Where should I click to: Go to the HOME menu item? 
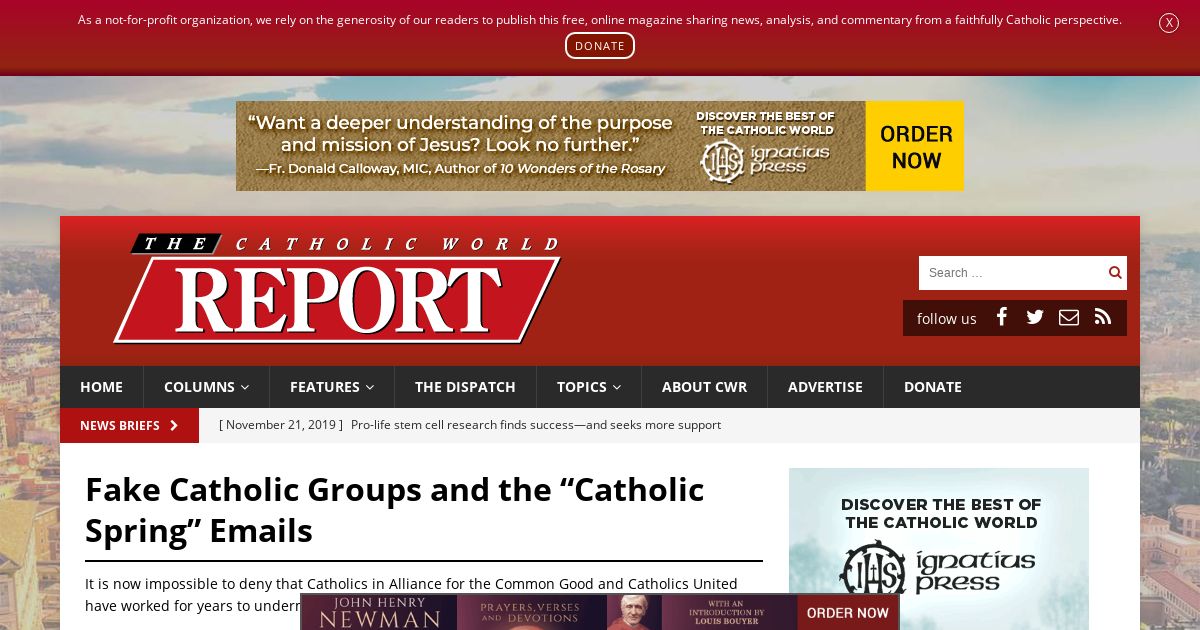[101, 387]
